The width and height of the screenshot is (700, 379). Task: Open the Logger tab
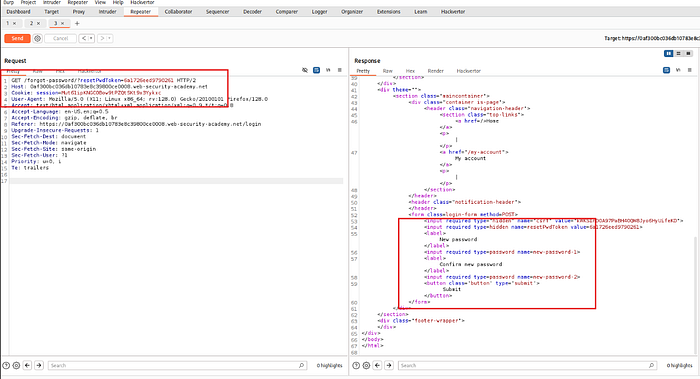pyautogui.click(x=319, y=12)
